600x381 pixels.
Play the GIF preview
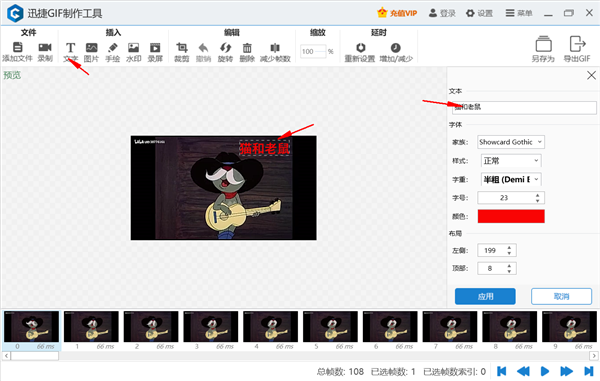545,371
